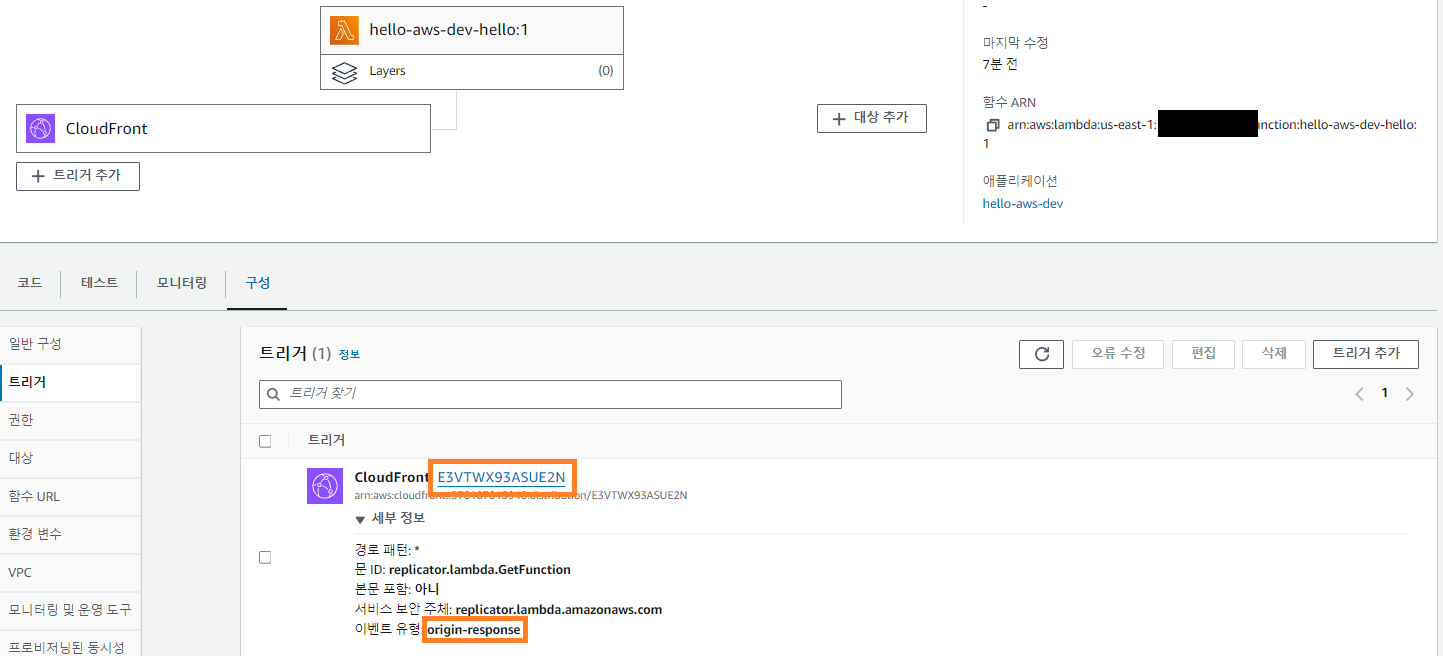Select the CloudFront trigger row checkbox
Image resolution: width=1443 pixels, height=656 pixels.
(265, 557)
